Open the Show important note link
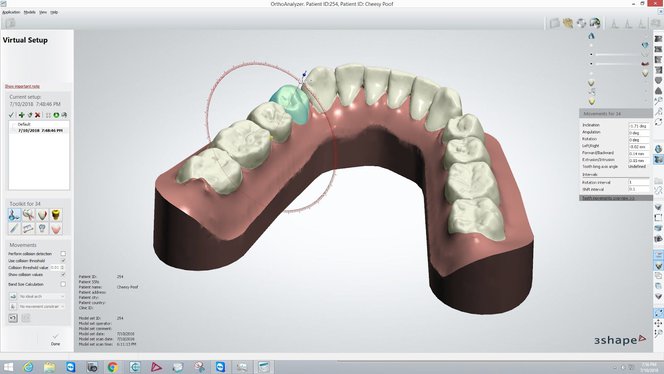This screenshot has height=374, width=664. pyautogui.click(x=22, y=86)
